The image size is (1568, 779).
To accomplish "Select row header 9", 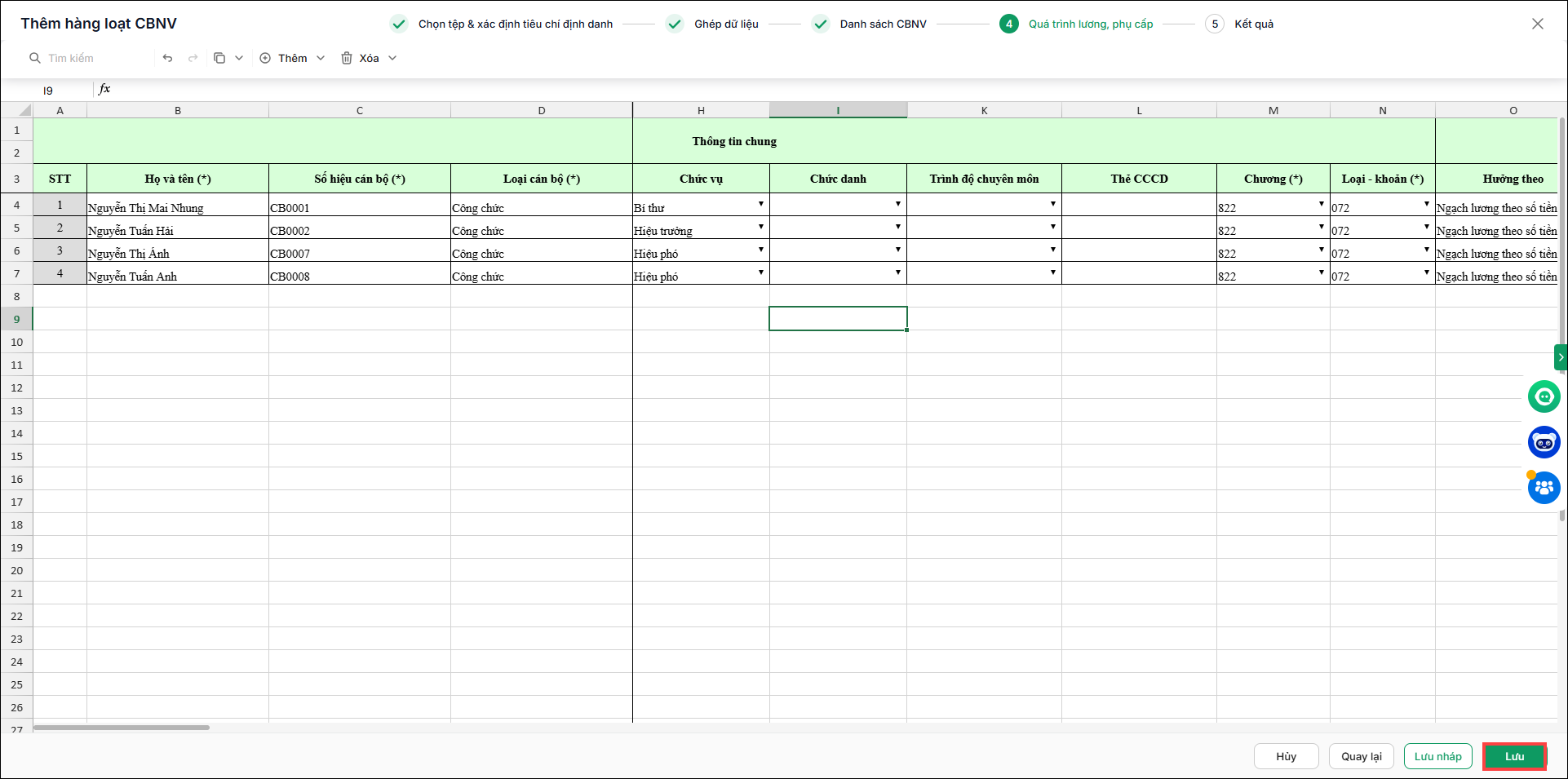I will (16, 319).
